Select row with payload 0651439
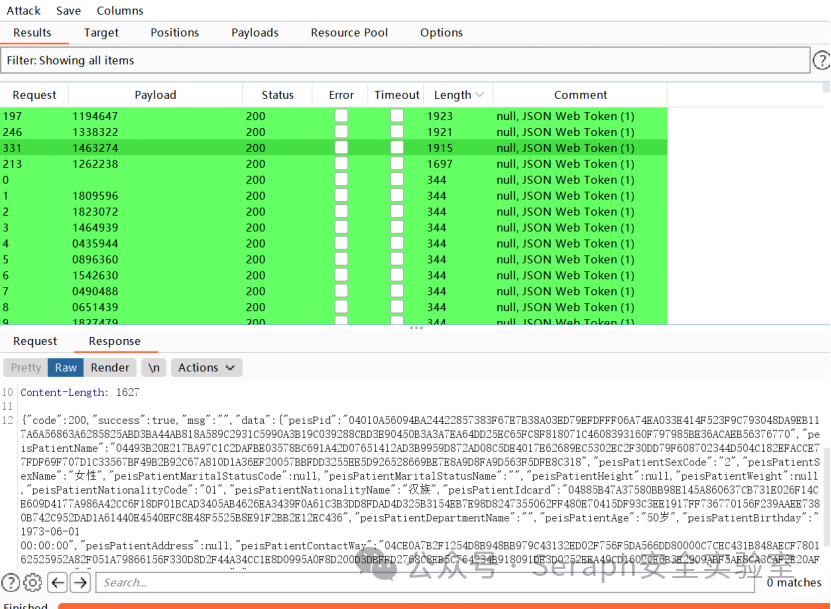The image size is (831, 609). click(x=333, y=306)
